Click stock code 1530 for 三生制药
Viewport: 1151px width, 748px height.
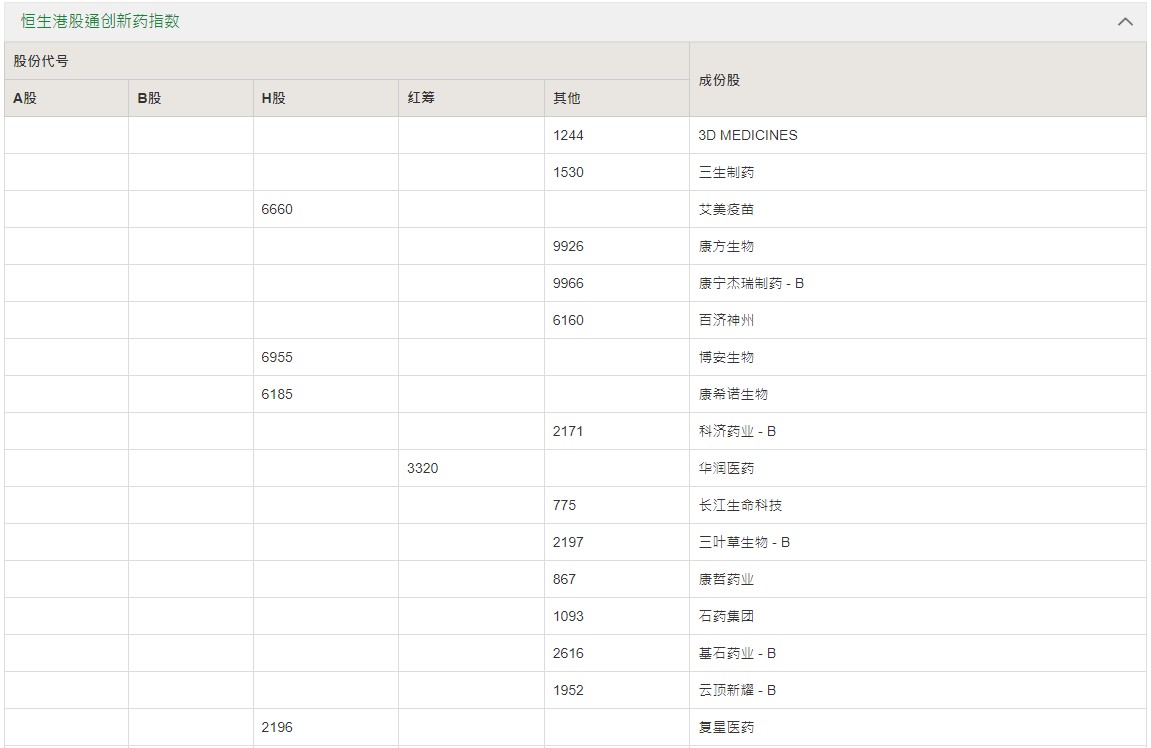tap(568, 172)
